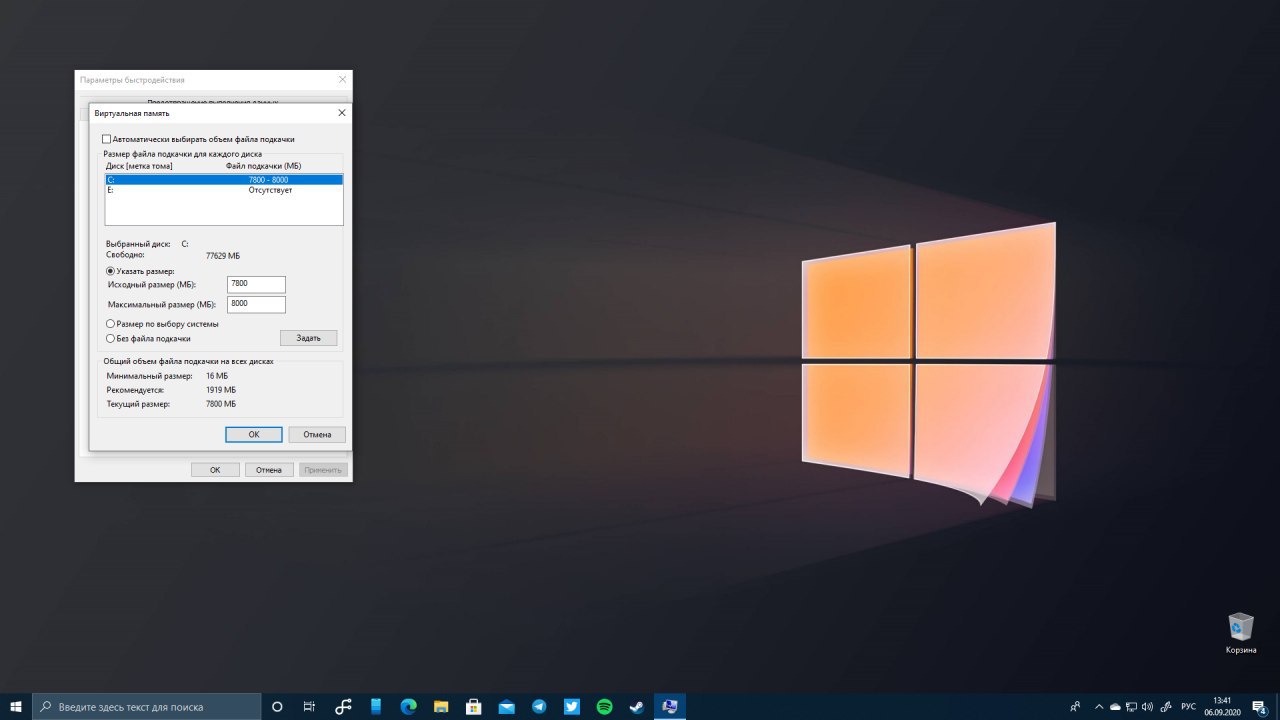Open Cortana circle icon on taskbar
Screen dimensions: 1280x720
[x=277, y=706]
